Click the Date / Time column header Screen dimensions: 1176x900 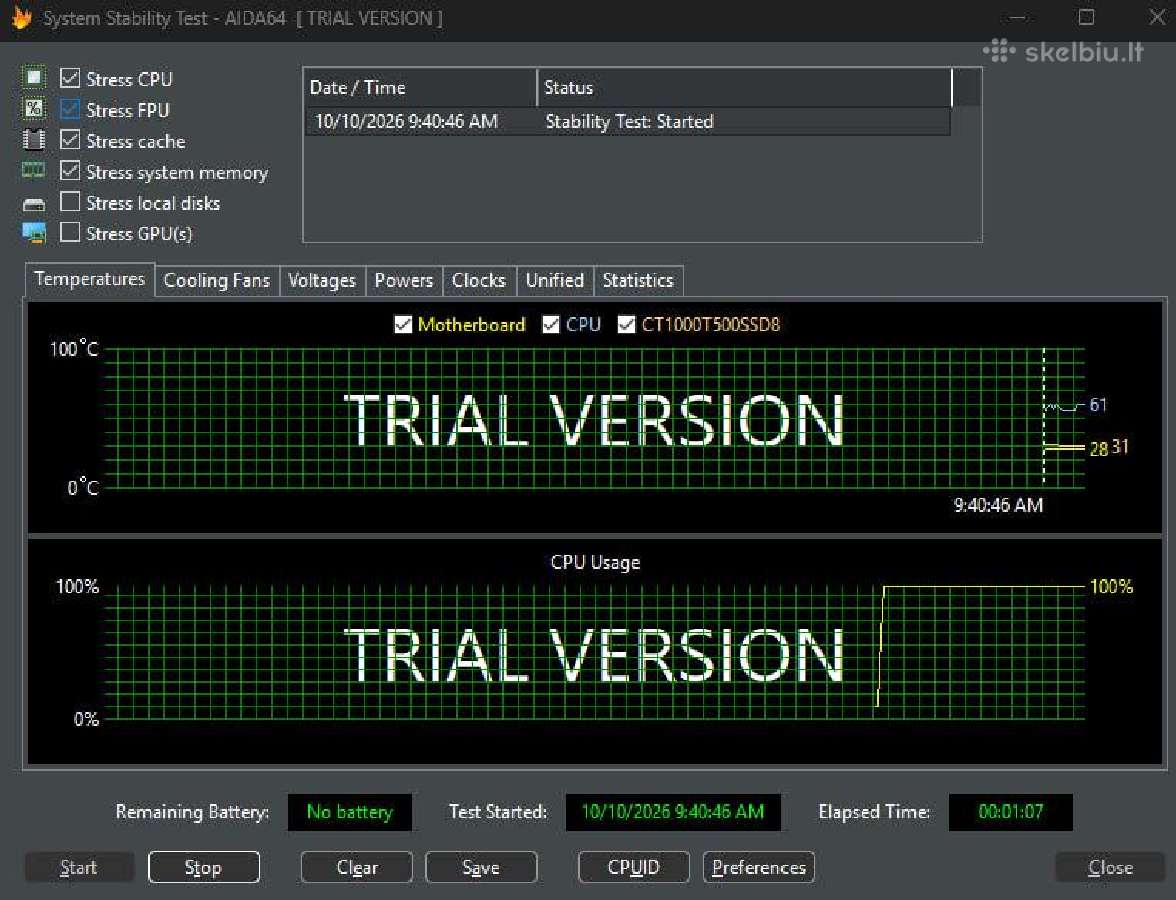(420, 88)
